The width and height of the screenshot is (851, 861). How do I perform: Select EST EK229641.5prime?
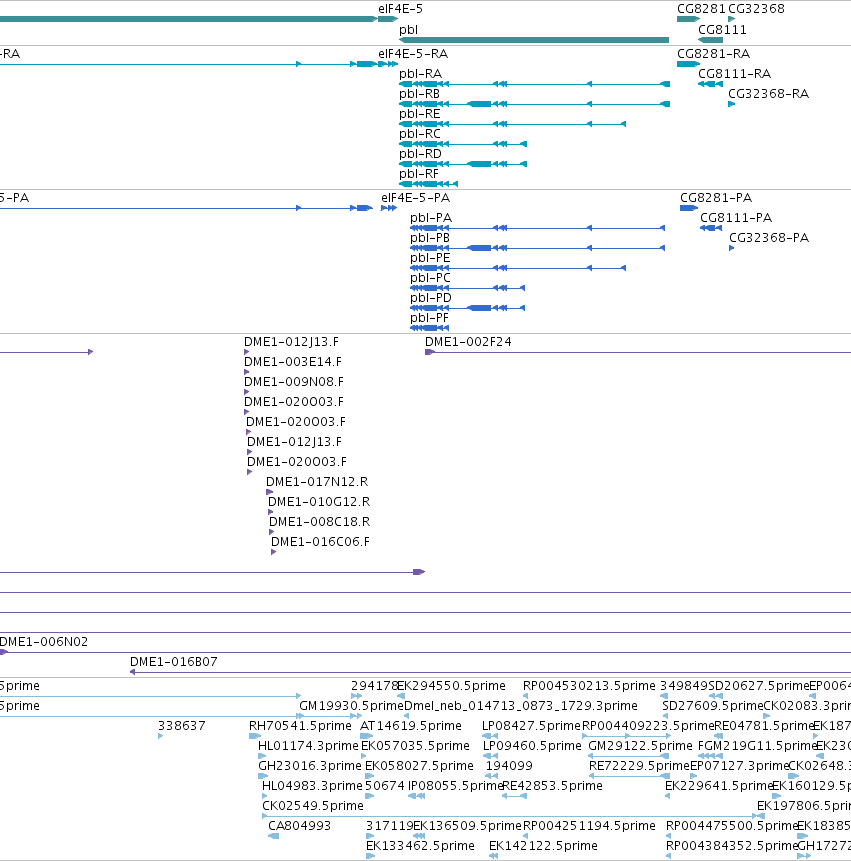[x=668, y=796]
